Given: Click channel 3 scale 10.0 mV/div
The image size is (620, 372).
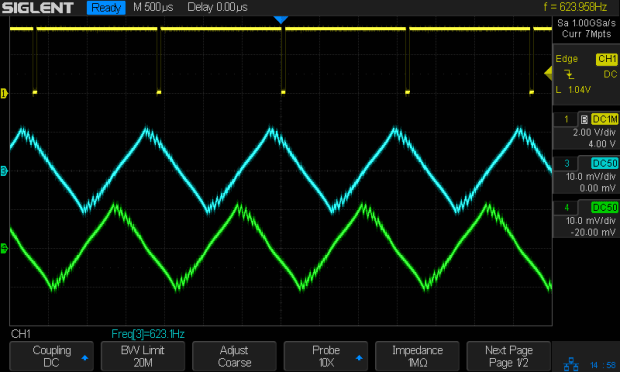Looking at the screenshot, I should pyautogui.click(x=591, y=176).
